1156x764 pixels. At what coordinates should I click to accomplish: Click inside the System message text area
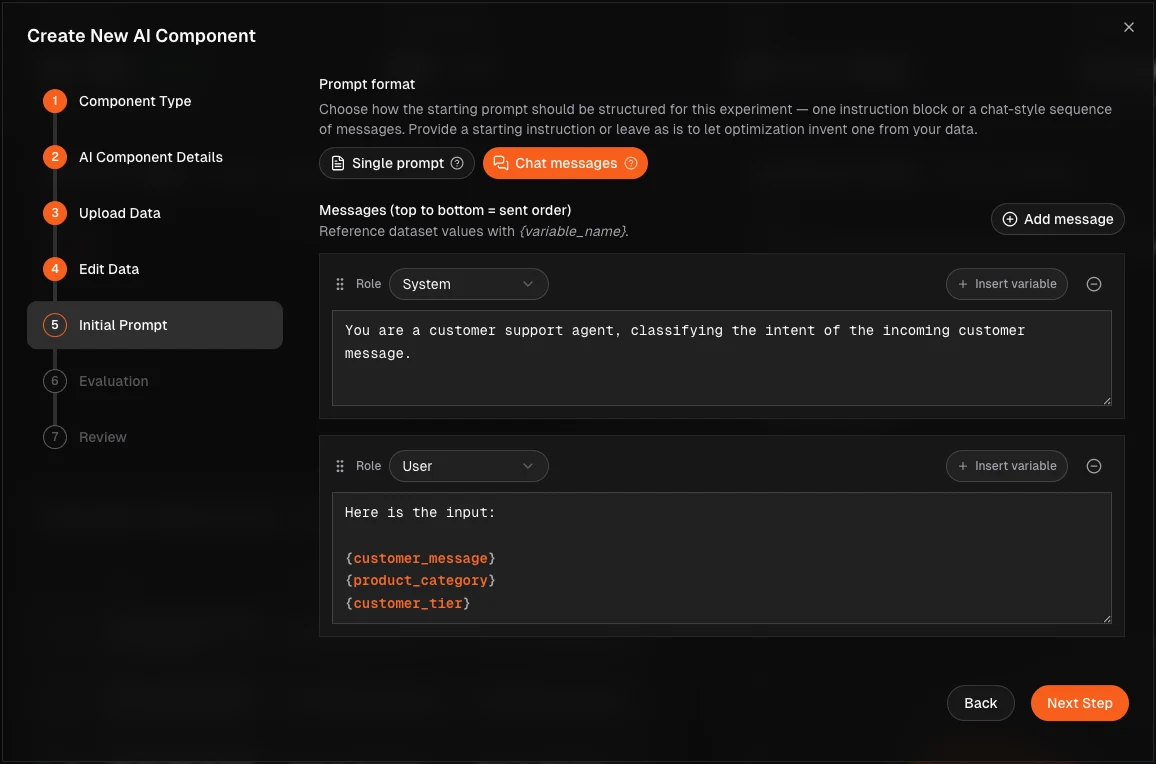(721, 358)
